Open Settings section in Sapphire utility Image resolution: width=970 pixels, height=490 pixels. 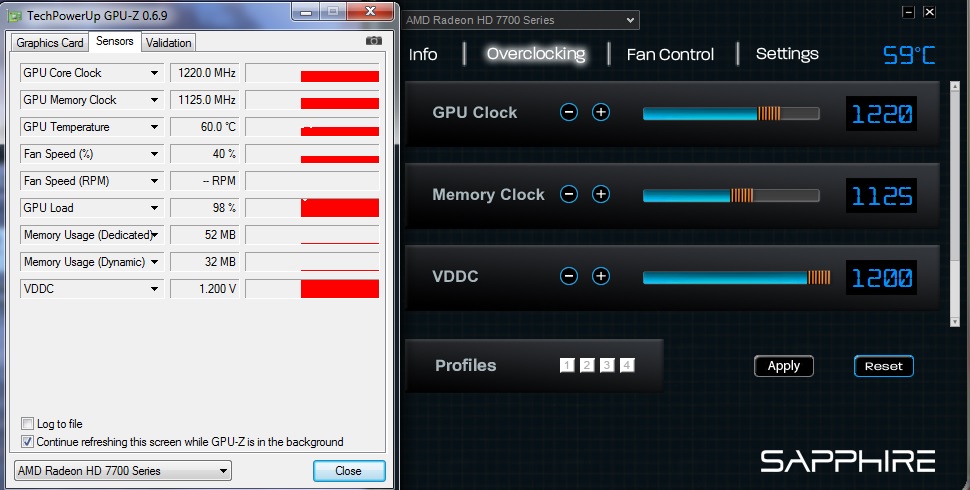tap(787, 54)
